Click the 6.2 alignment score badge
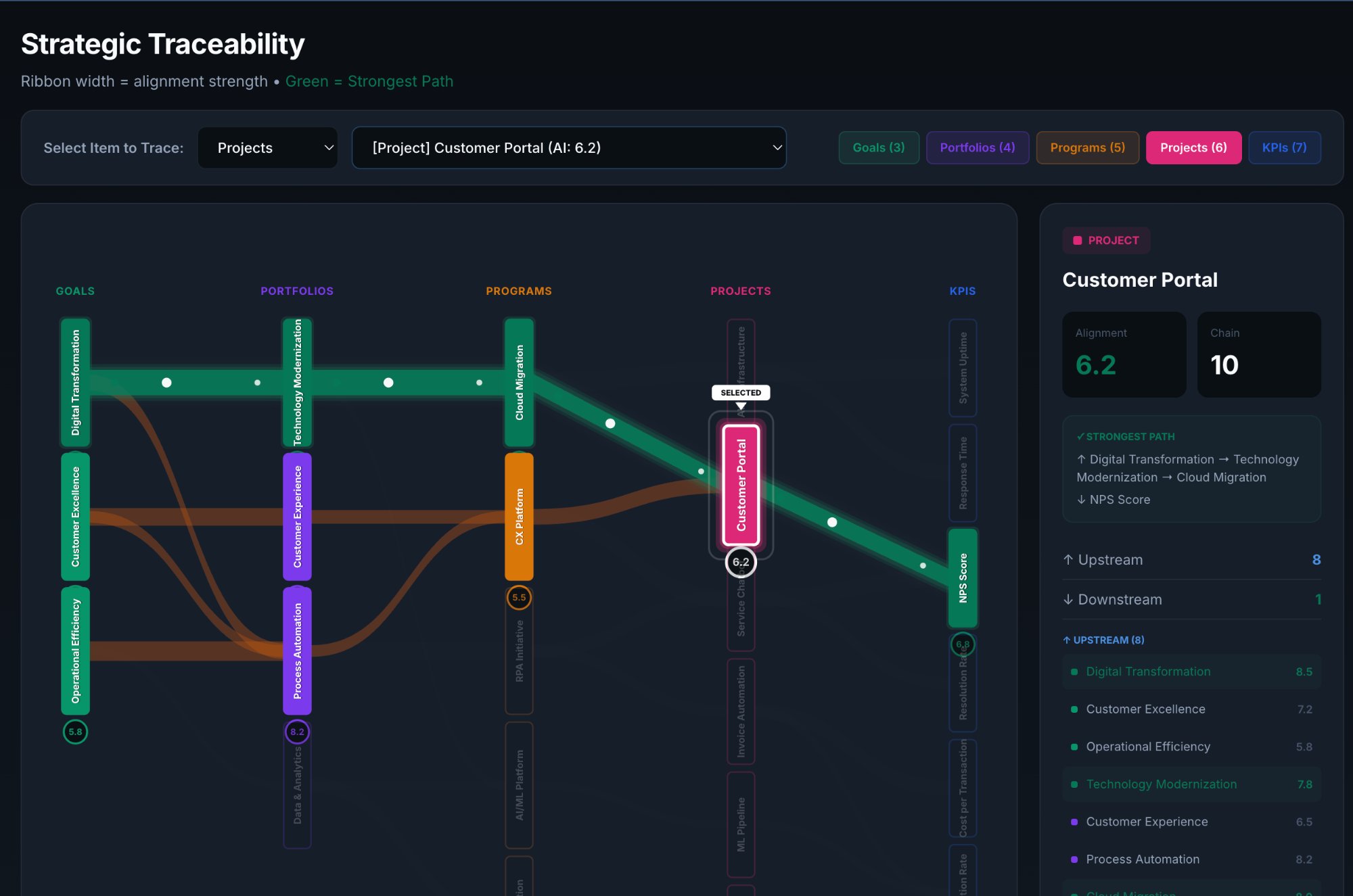The image size is (1353, 896). [x=741, y=561]
